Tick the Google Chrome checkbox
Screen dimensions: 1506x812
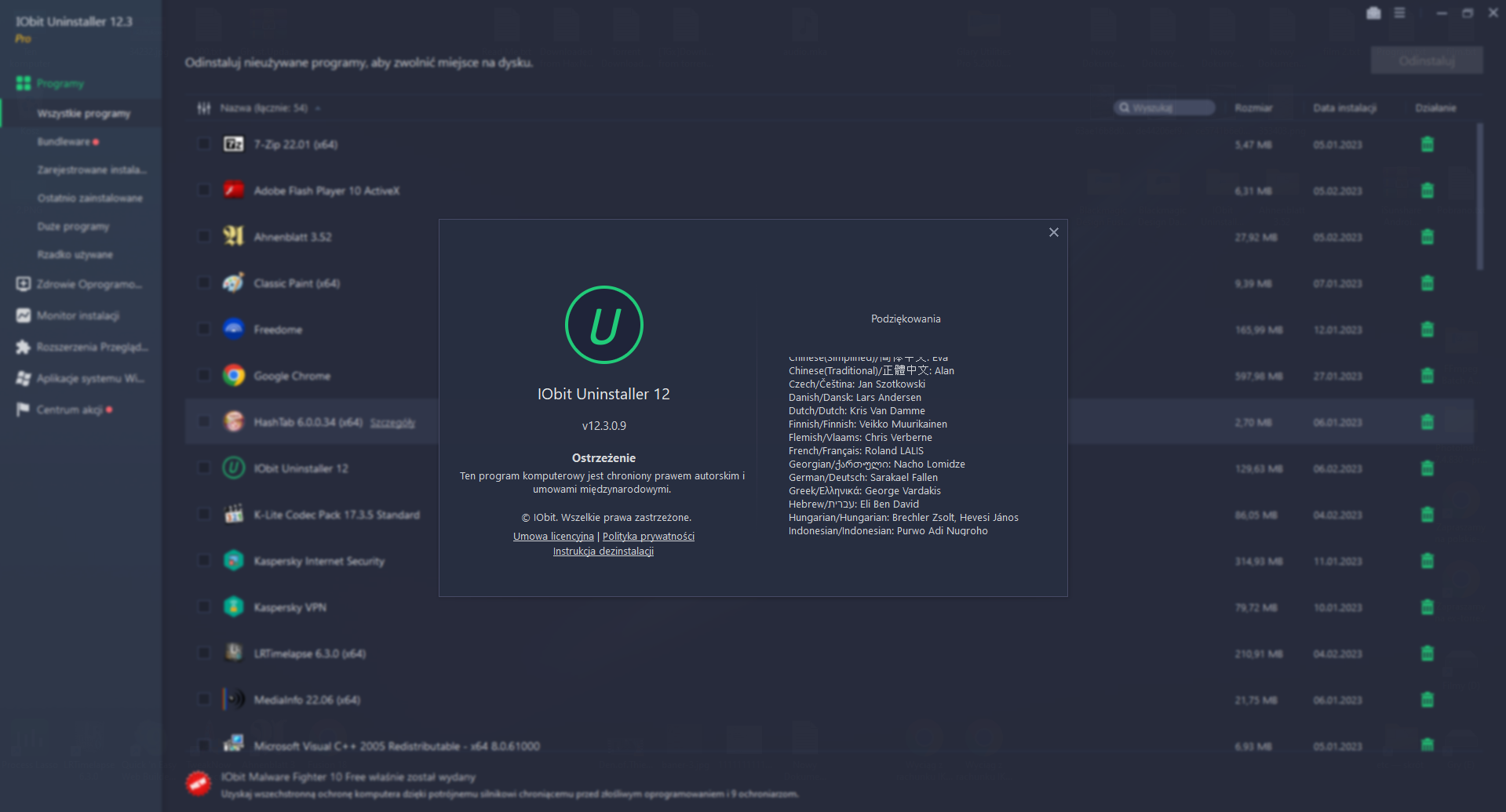pos(204,376)
